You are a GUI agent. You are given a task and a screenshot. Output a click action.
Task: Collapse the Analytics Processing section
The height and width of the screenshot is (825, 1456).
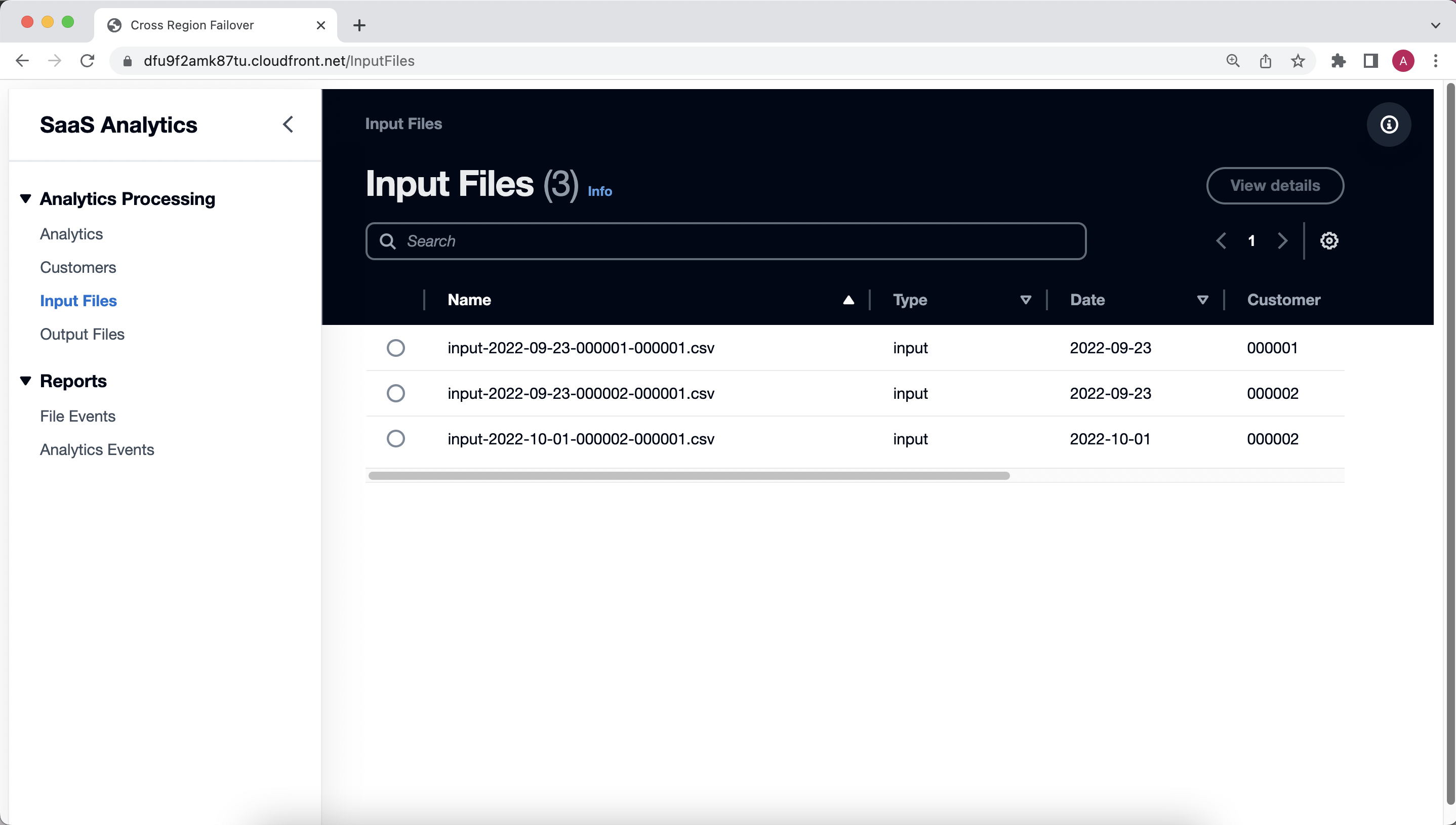(x=25, y=199)
